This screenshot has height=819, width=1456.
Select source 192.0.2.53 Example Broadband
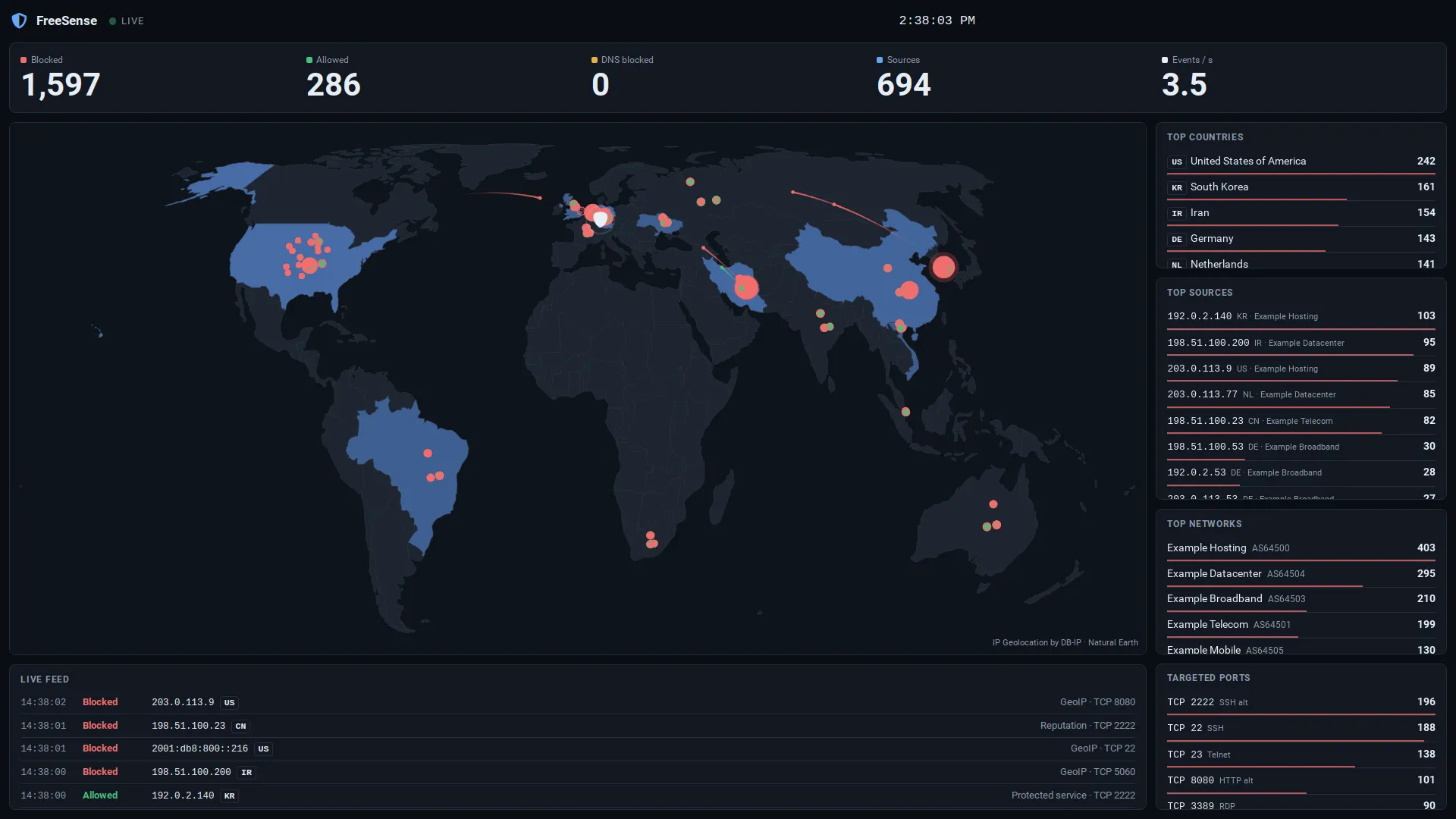[1301, 472]
